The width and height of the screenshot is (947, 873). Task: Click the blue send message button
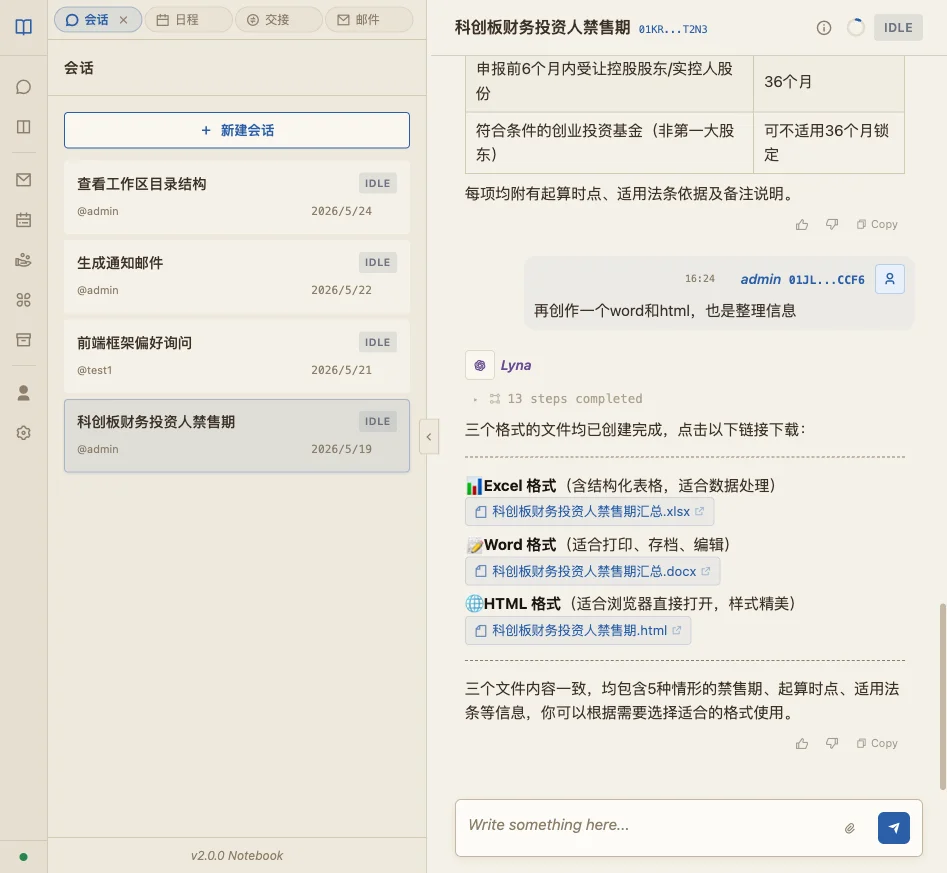[894, 828]
